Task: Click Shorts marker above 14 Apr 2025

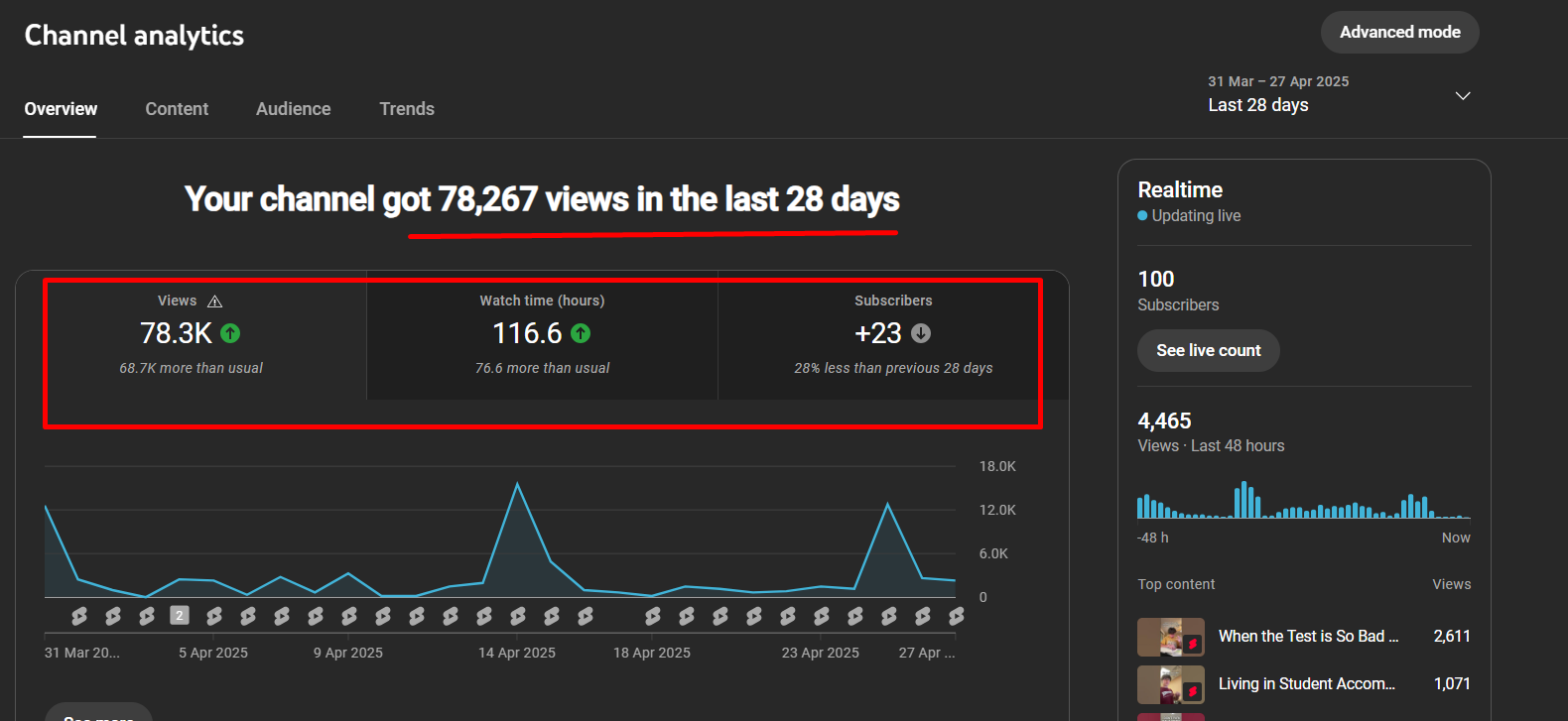Action: [518, 616]
